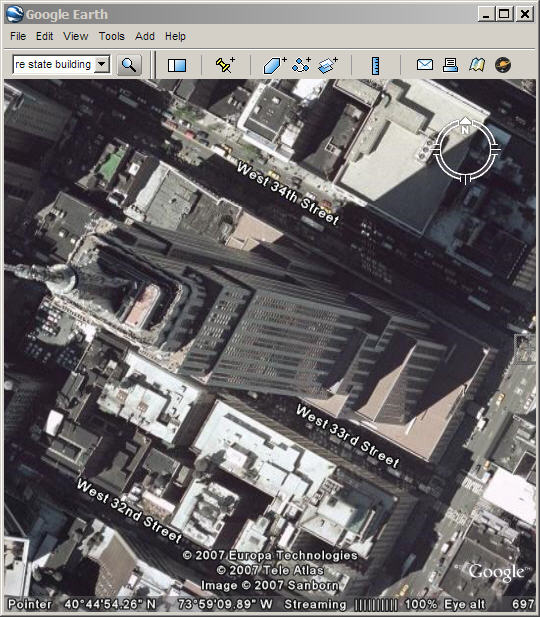This screenshot has height=617, width=540.
Task: Maximize the Google Earth window
Action: click(504, 15)
